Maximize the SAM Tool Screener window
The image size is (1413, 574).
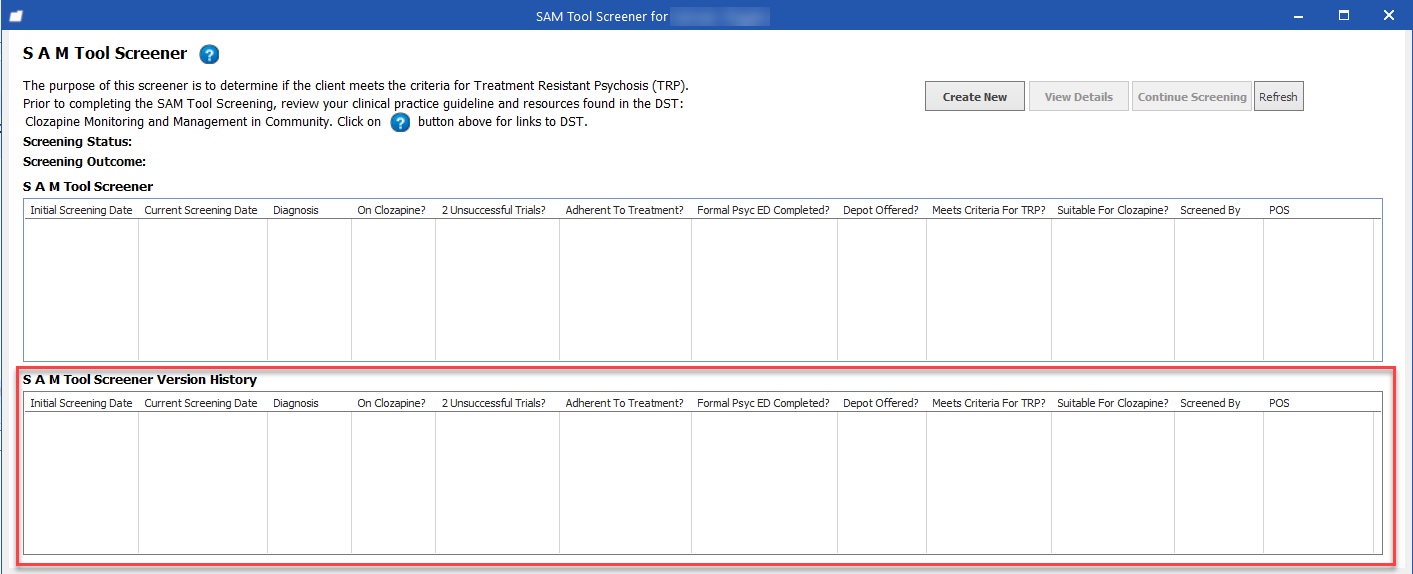click(x=1344, y=15)
